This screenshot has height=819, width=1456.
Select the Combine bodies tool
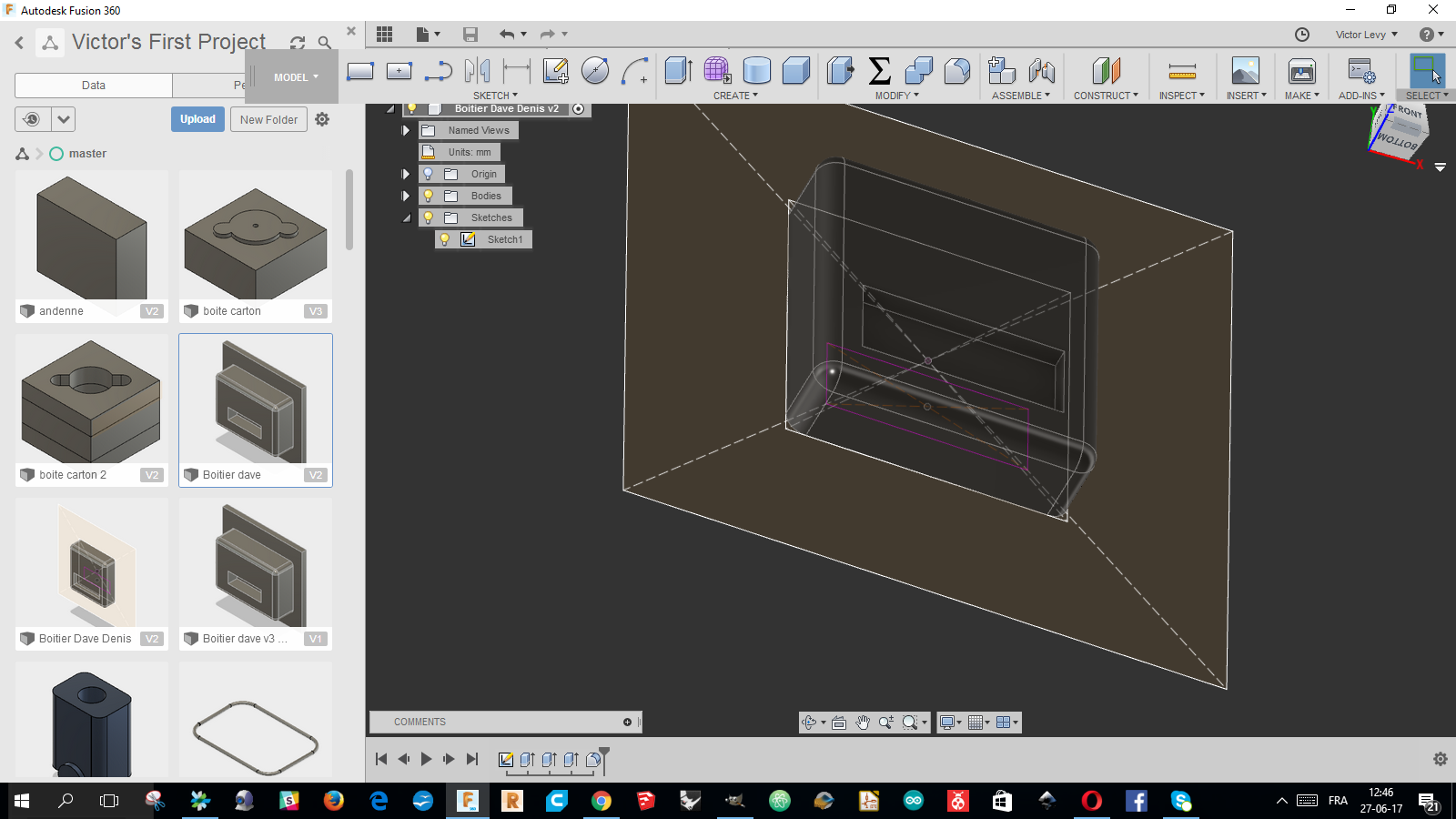point(919,71)
